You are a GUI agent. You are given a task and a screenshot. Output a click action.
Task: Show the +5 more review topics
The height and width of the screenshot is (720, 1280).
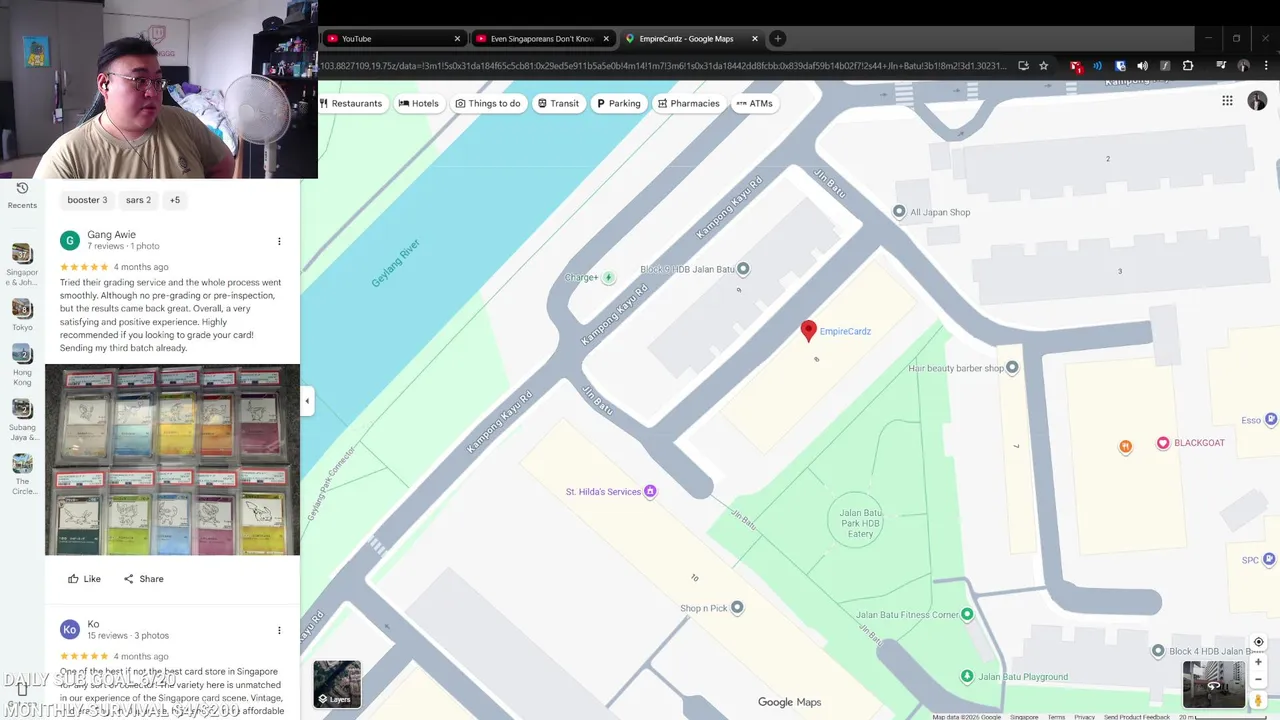coord(174,200)
